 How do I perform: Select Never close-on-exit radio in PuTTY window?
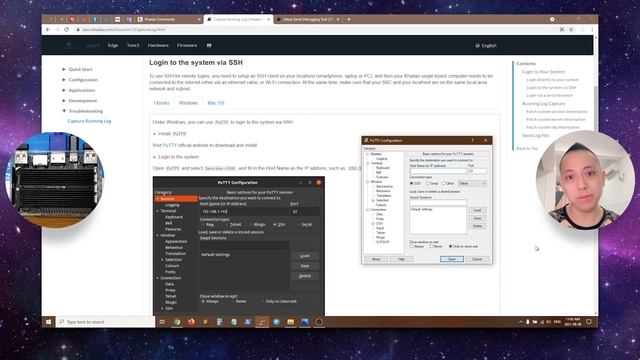[431, 247]
